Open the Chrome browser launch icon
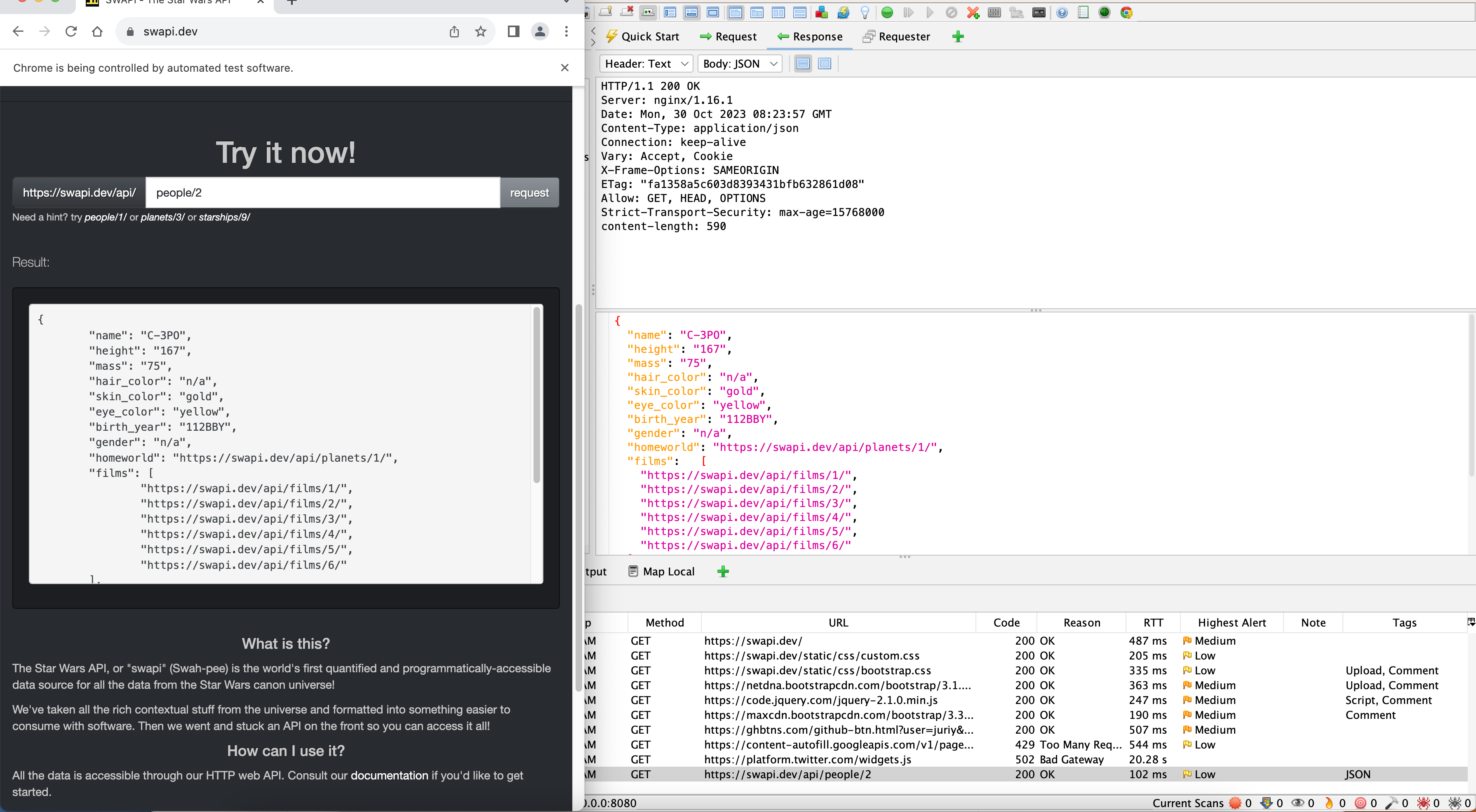The width and height of the screenshot is (1476, 812). [x=1126, y=13]
